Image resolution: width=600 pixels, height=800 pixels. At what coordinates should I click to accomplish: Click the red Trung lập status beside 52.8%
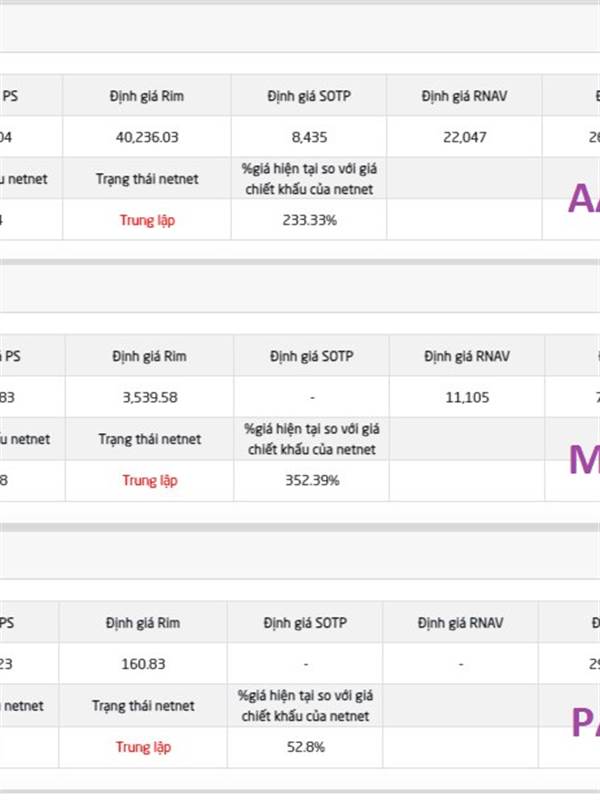point(143,747)
